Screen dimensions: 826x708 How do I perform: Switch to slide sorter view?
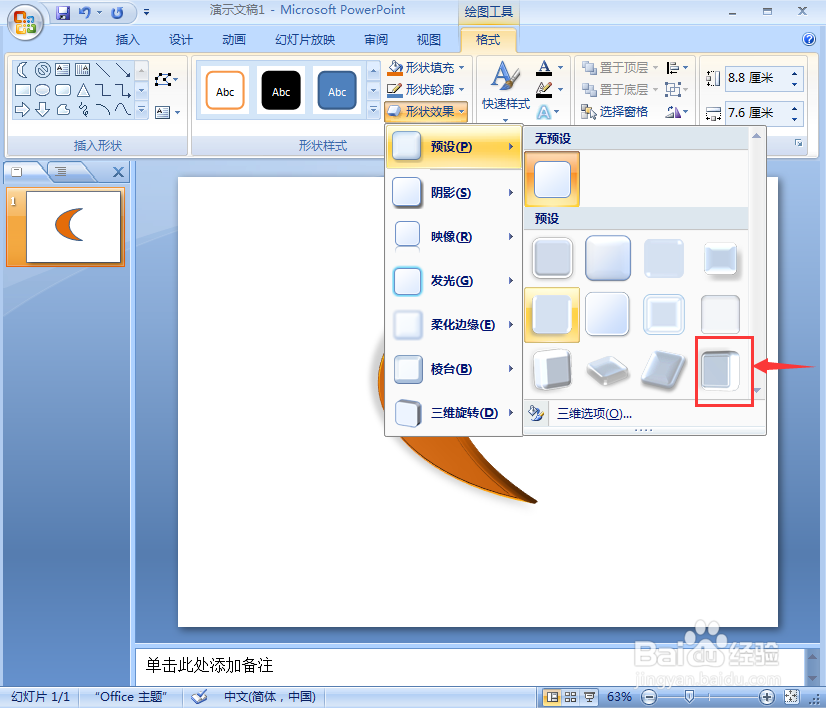pos(570,697)
